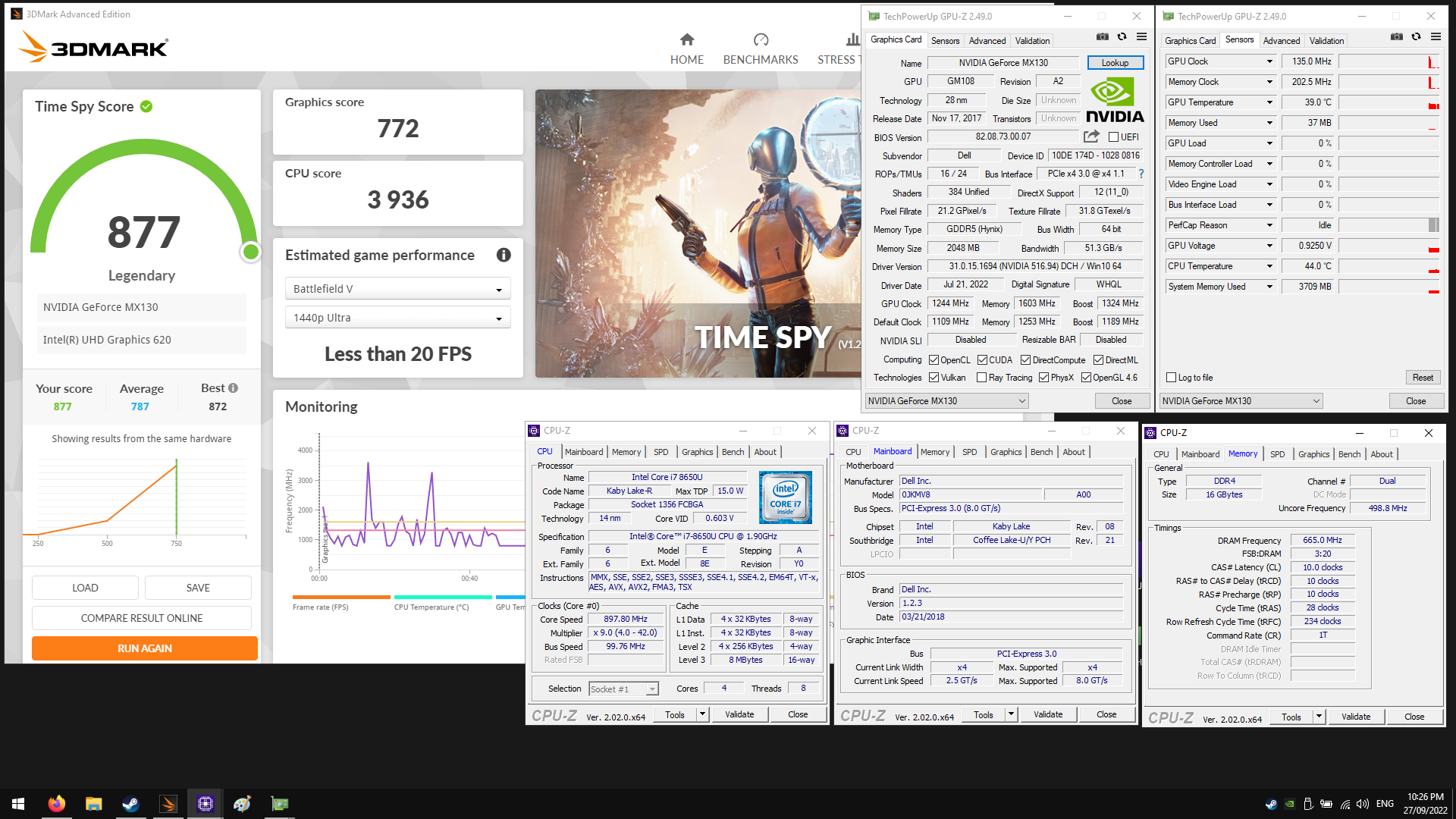
Task: Open the Windows Start menu
Action: click(18, 804)
